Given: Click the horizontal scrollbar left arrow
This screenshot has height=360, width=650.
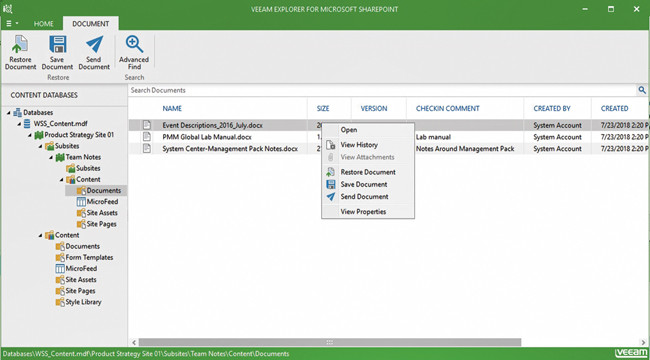Looking at the screenshot, I should click(x=133, y=343).
